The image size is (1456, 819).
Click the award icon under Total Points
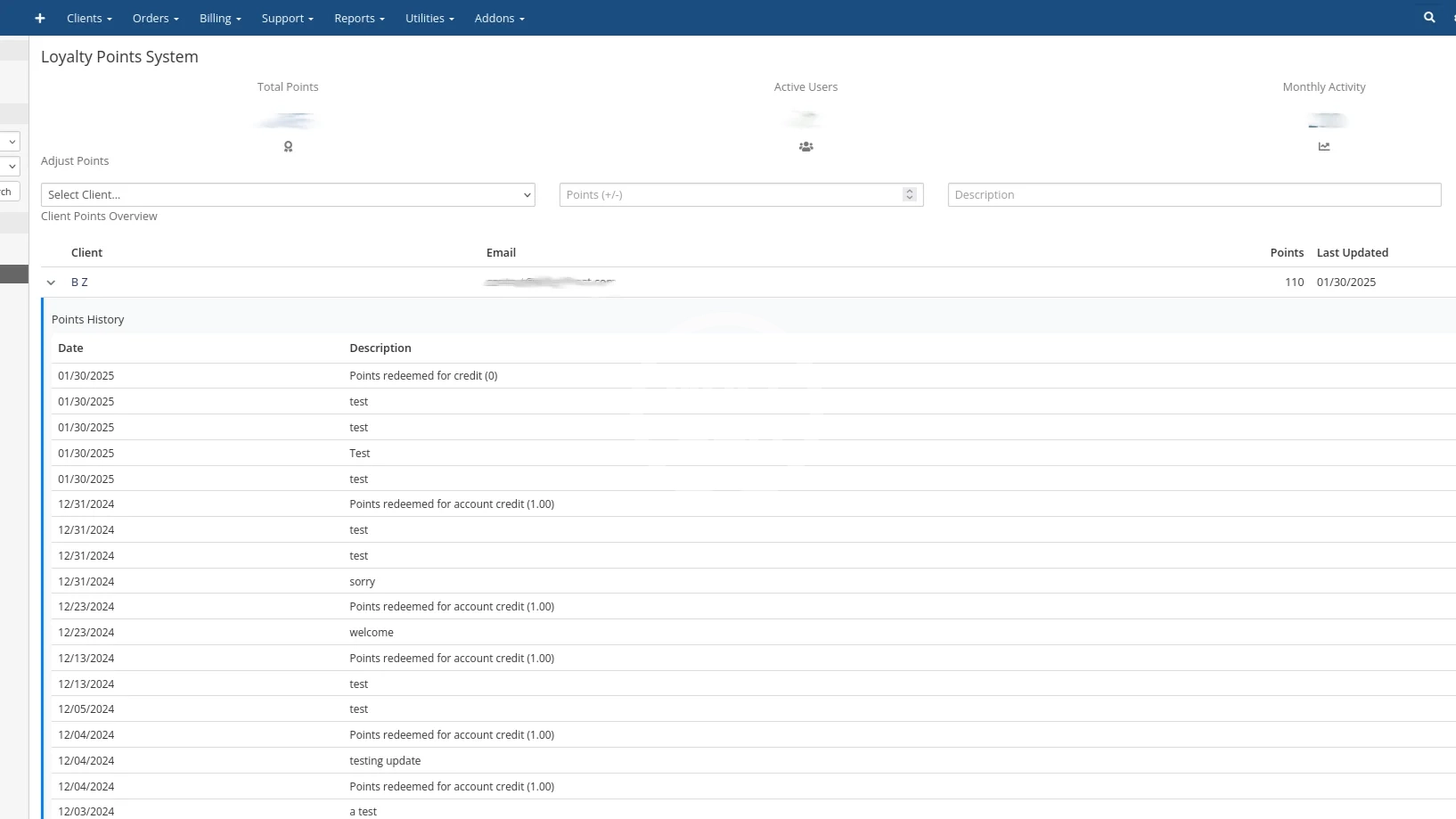pyautogui.click(x=288, y=147)
